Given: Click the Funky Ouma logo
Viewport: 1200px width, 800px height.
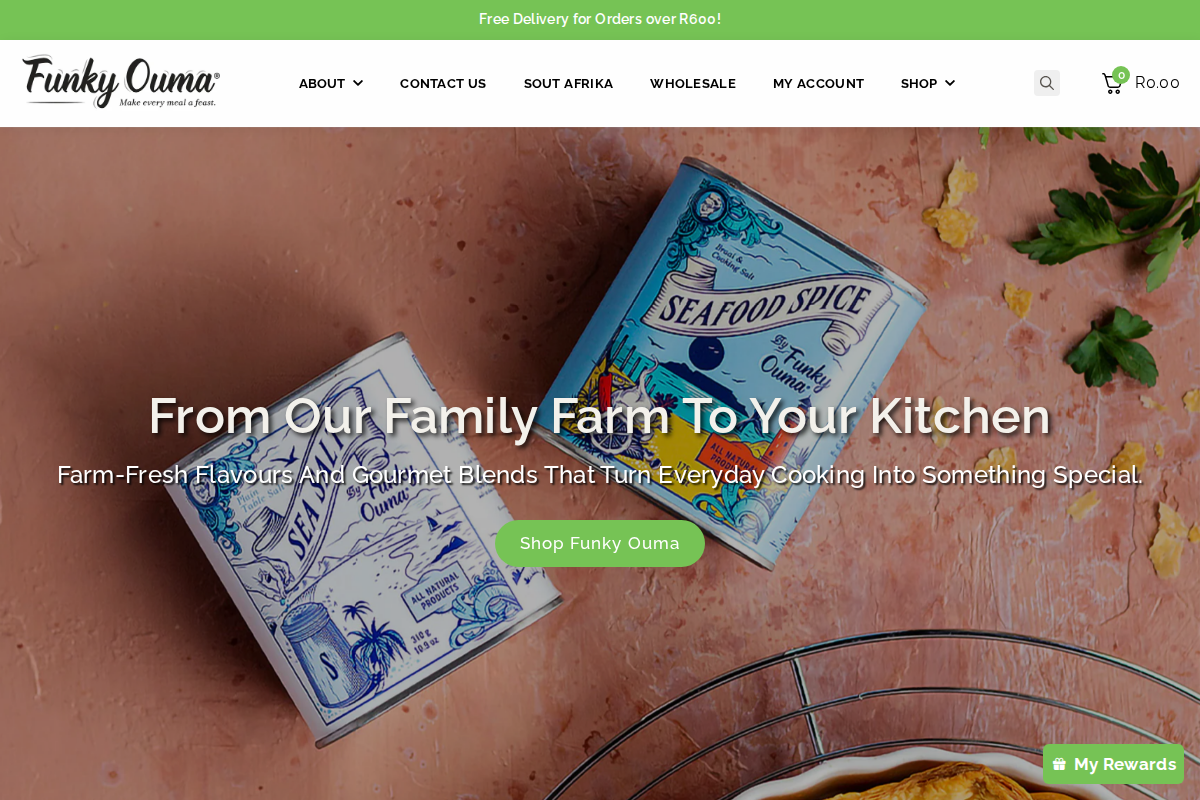Looking at the screenshot, I should click(x=121, y=82).
